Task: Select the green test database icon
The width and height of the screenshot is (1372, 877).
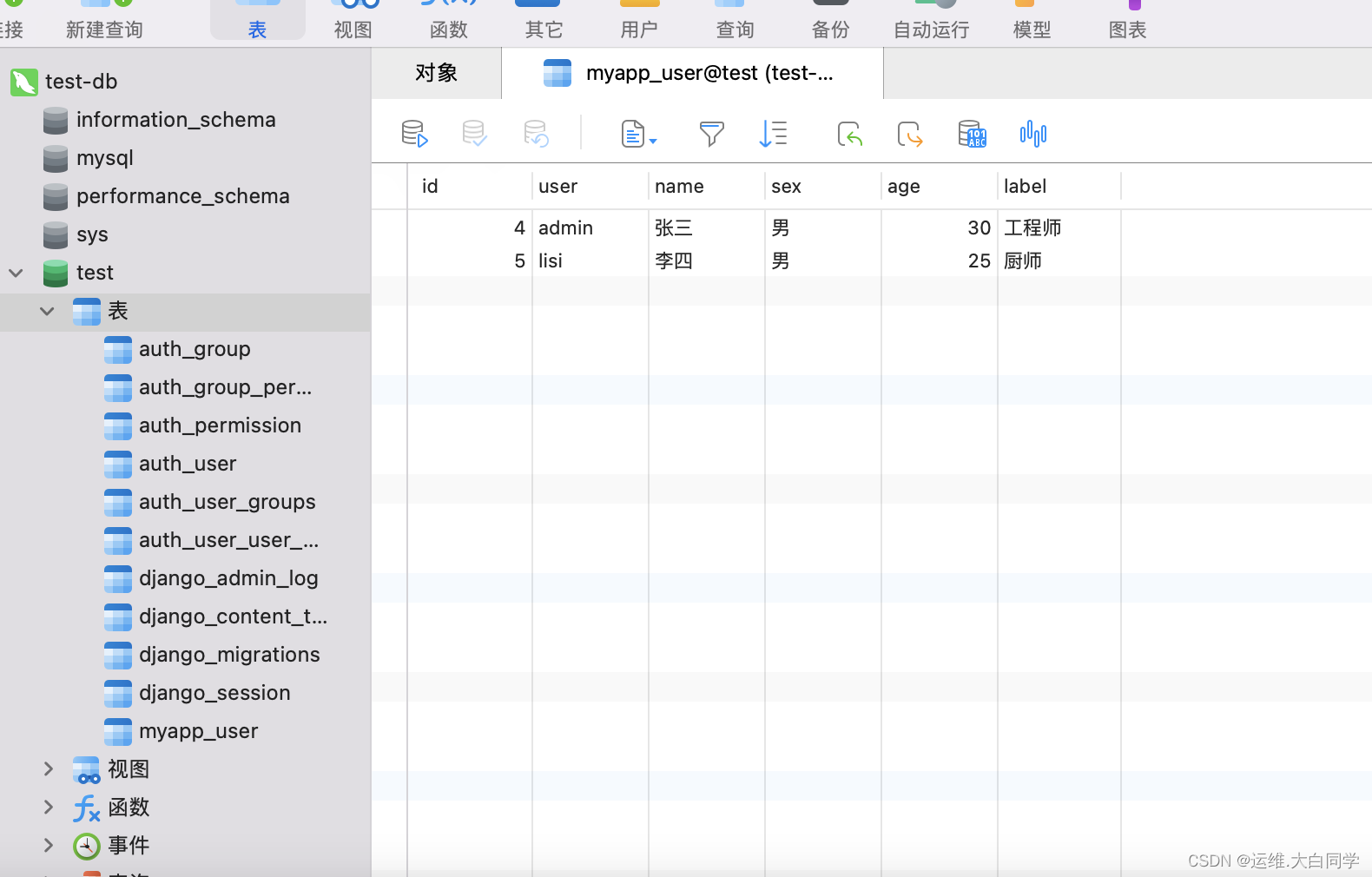Action: point(56,273)
